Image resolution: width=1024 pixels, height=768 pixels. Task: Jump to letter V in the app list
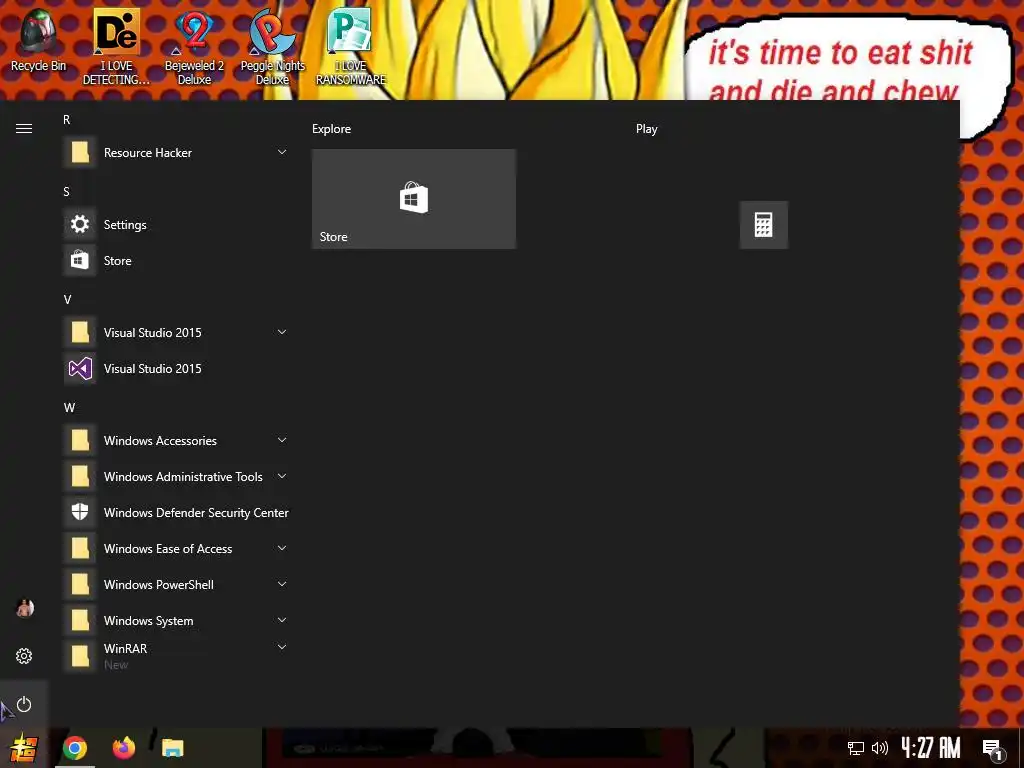[x=67, y=300]
